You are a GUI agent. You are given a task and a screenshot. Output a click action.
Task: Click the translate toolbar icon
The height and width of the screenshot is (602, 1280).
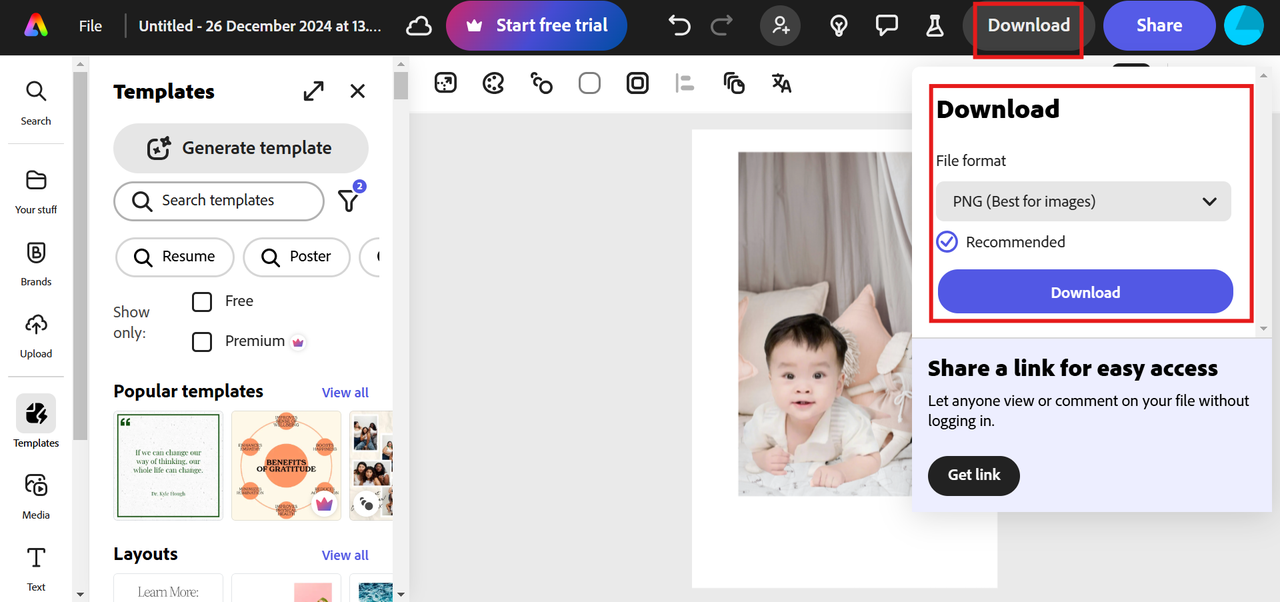tap(782, 83)
